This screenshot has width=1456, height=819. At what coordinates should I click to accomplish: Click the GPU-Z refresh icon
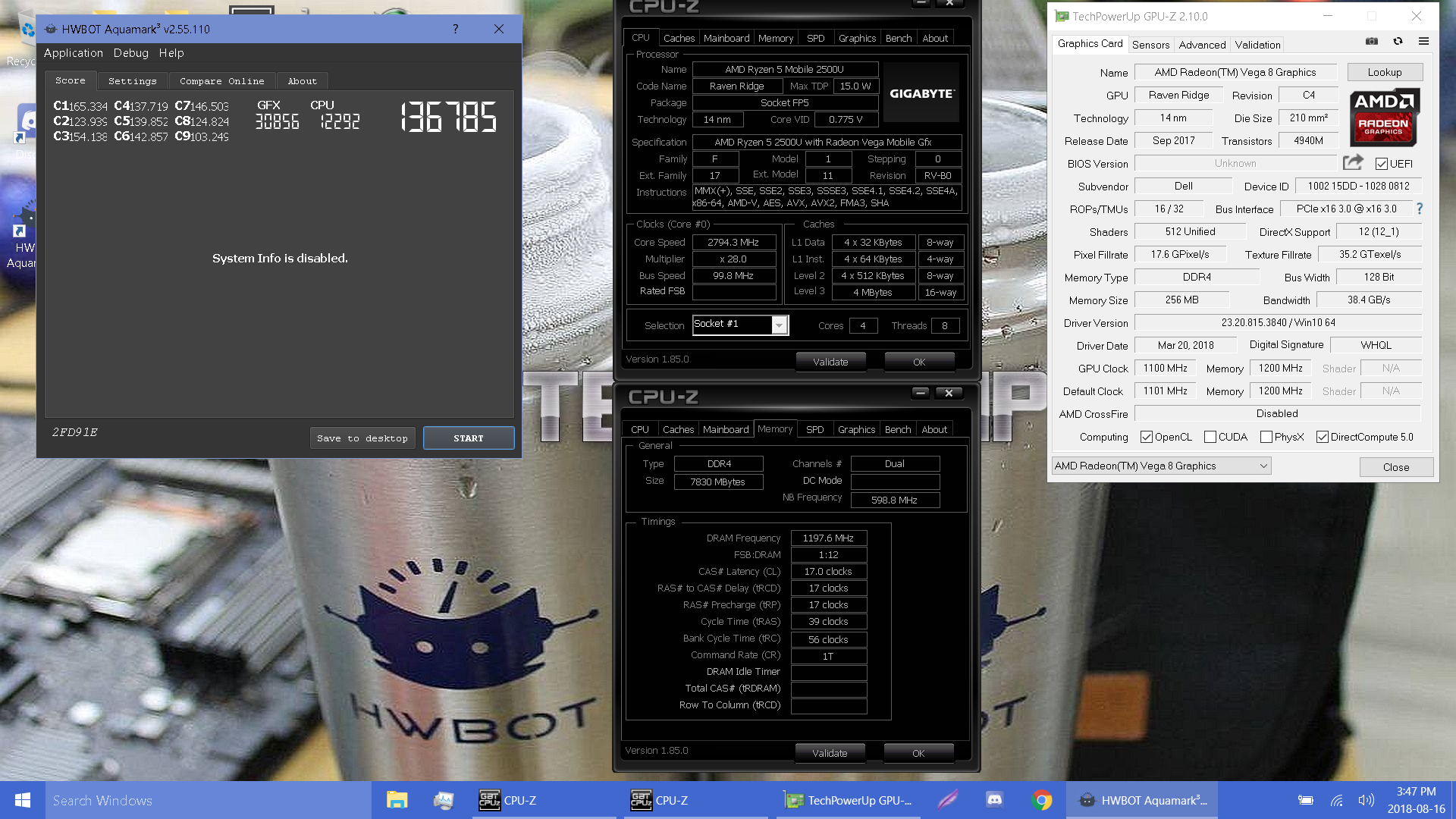1398,42
